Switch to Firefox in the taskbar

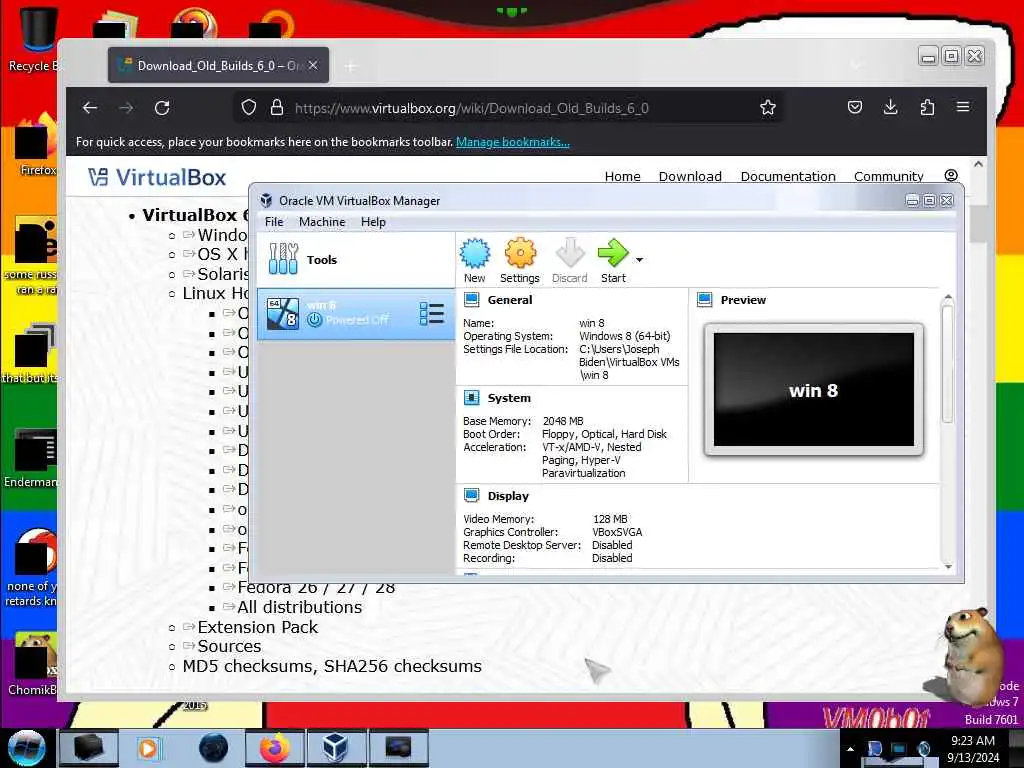coord(275,748)
